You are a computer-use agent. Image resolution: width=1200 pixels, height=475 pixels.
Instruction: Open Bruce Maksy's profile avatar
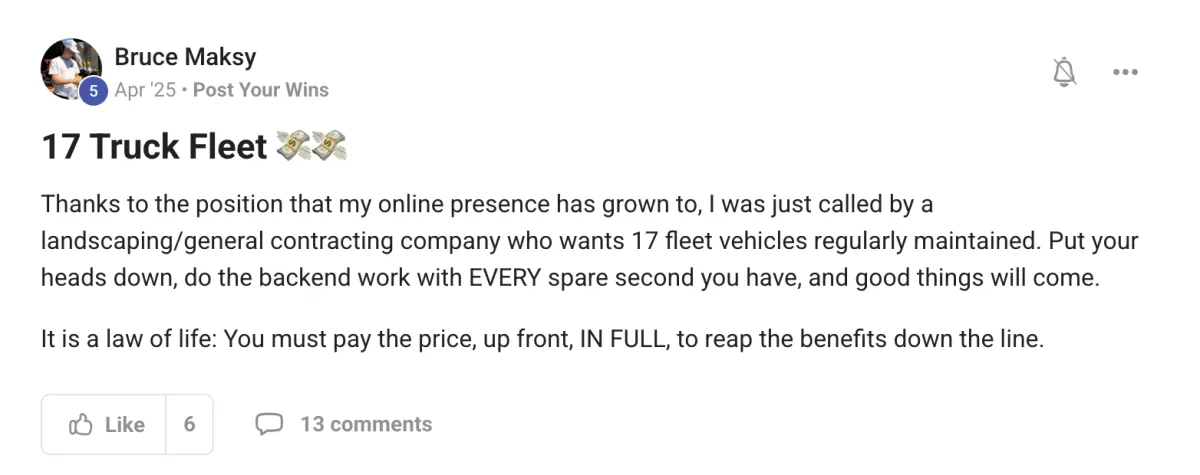tap(71, 69)
